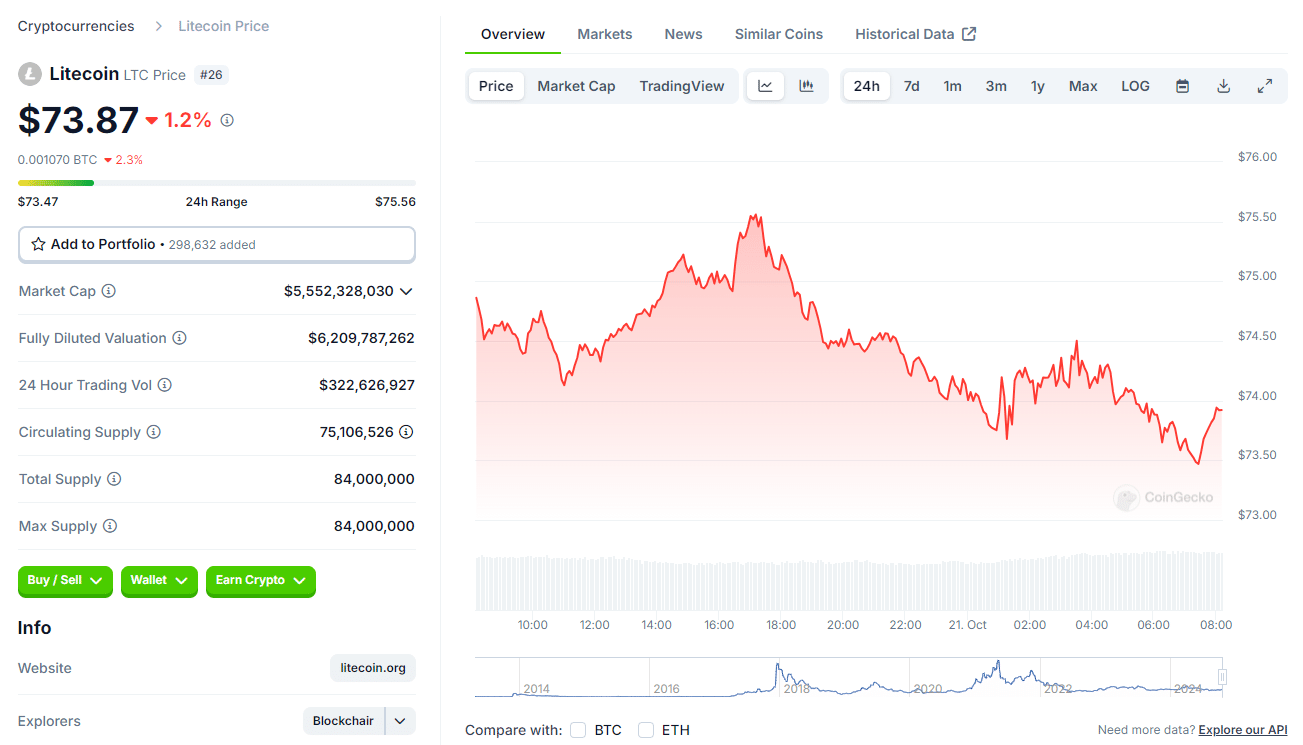Click the Litecoin logo icon
Image resolution: width=1303 pixels, height=745 pixels.
tap(30, 74)
